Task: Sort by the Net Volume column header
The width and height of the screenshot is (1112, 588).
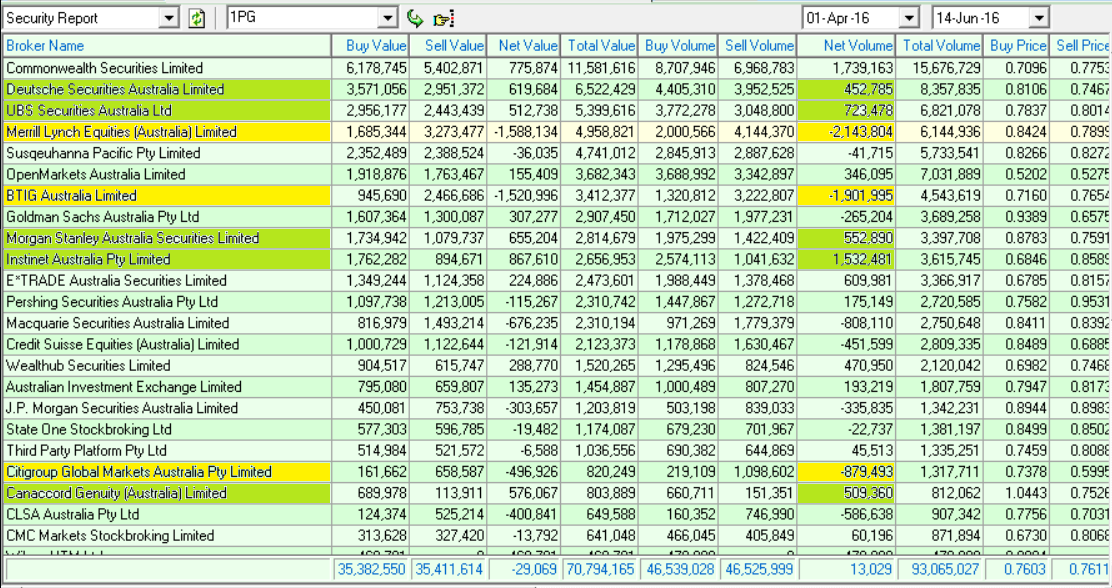Action: 846,46
